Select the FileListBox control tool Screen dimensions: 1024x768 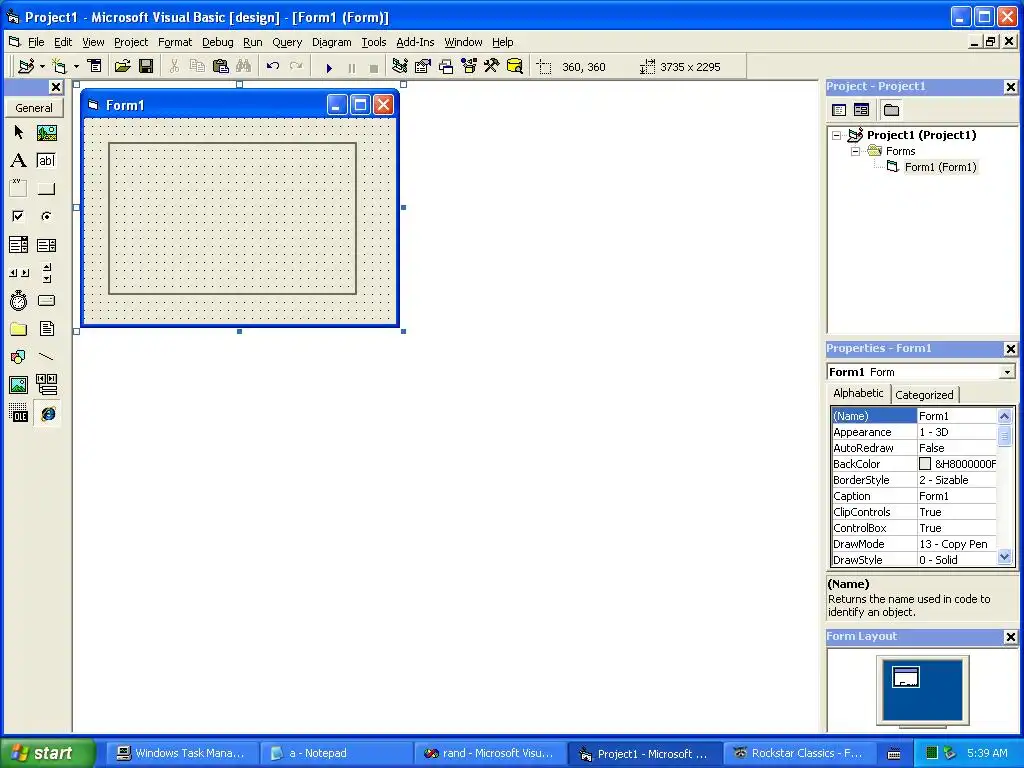(x=46, y=329)
